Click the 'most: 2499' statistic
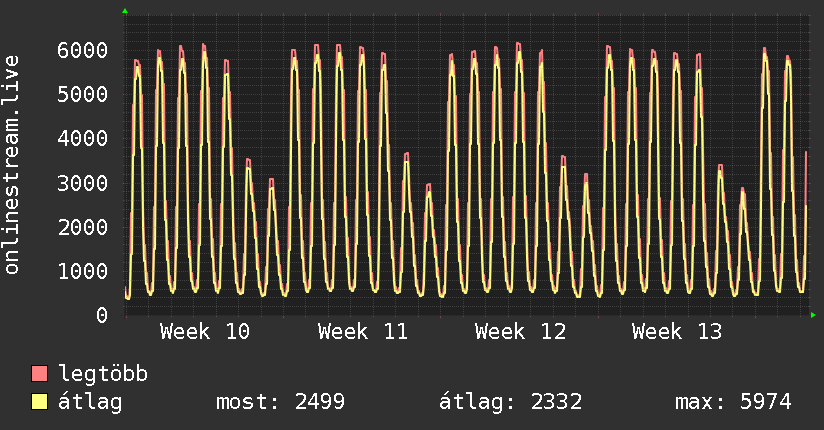Viewport: 824px width, 430px height. point(281,402)
